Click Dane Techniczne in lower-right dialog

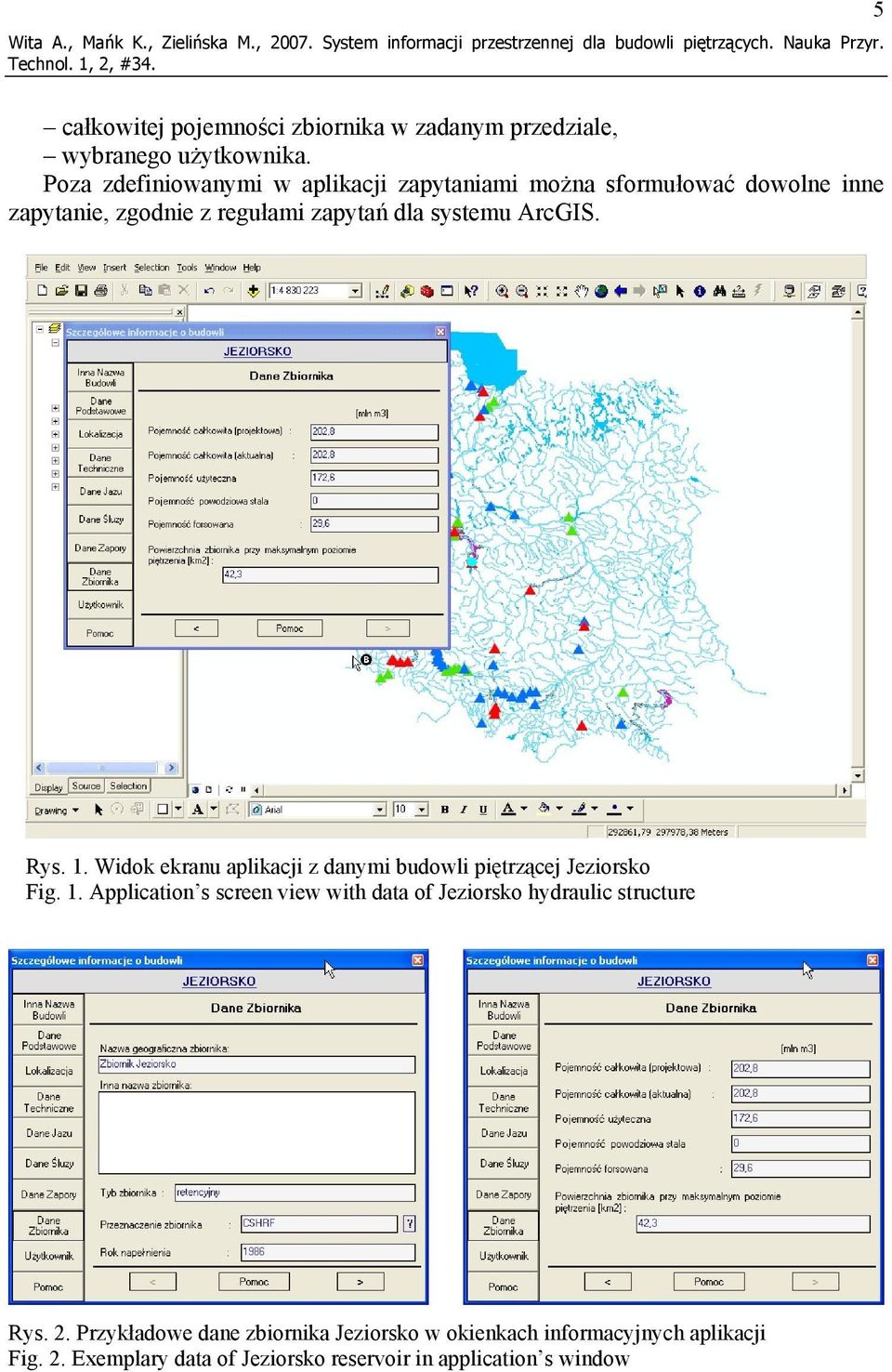(x=504, y=1102)
